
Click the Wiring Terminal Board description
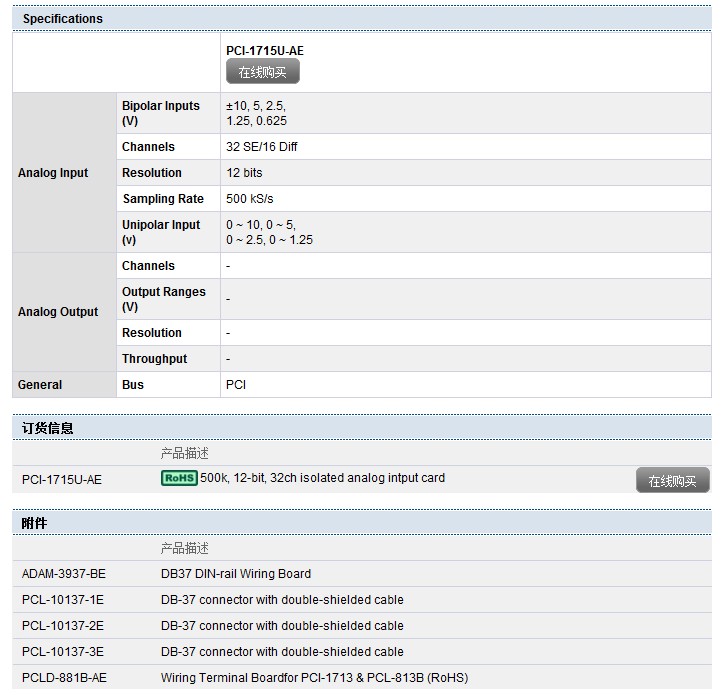(314, 678)
